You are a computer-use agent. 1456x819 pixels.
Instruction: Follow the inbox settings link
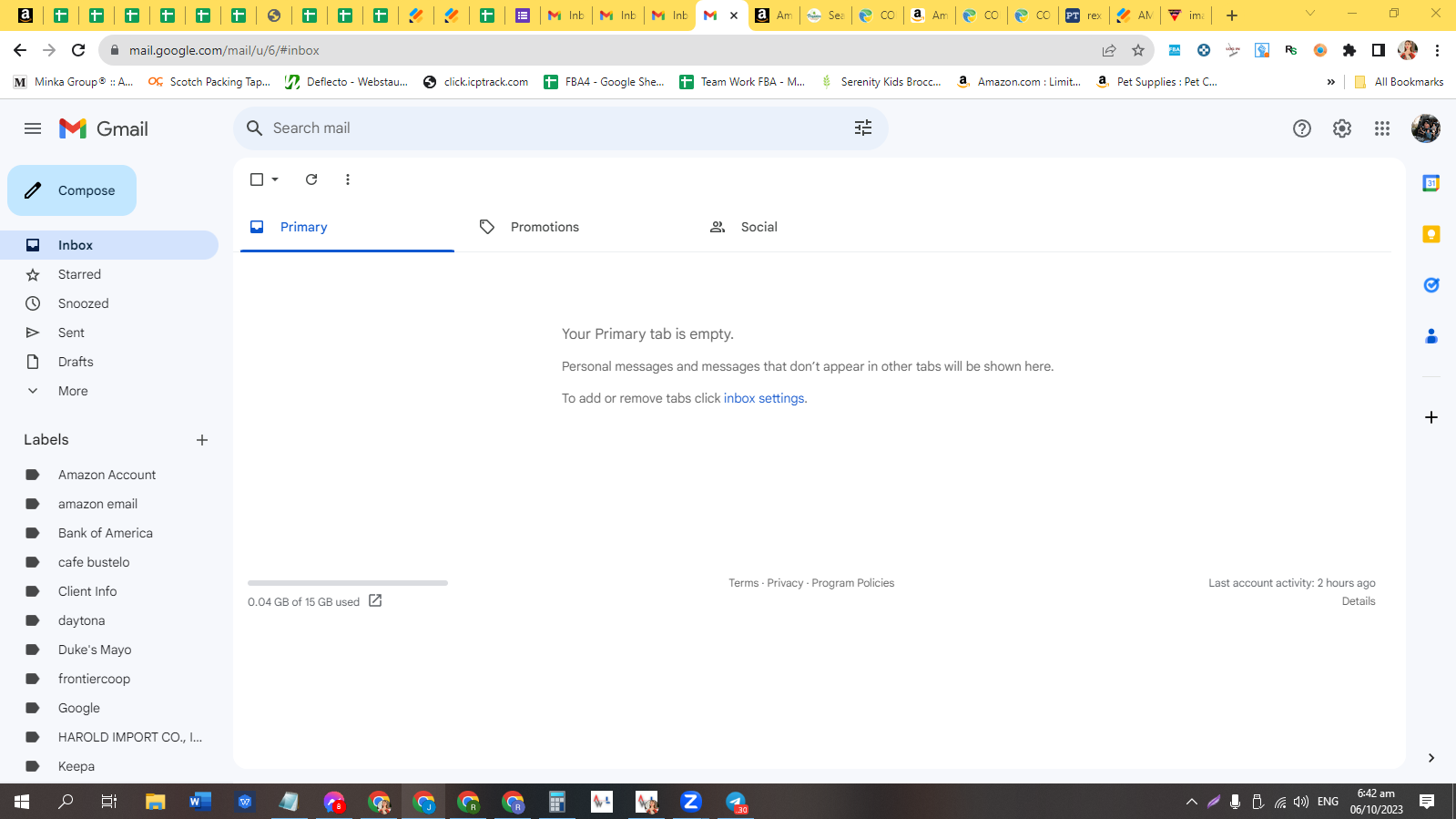[x=764, y=398]
